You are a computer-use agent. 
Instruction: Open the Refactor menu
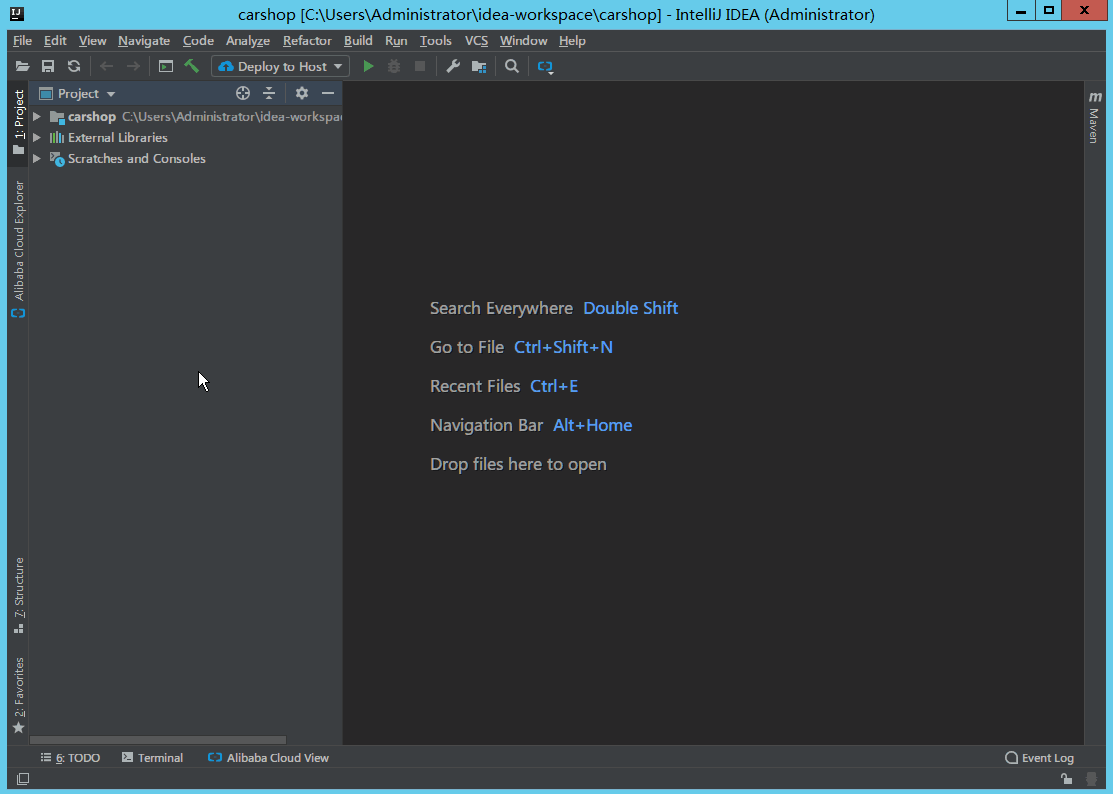[307, 41]
